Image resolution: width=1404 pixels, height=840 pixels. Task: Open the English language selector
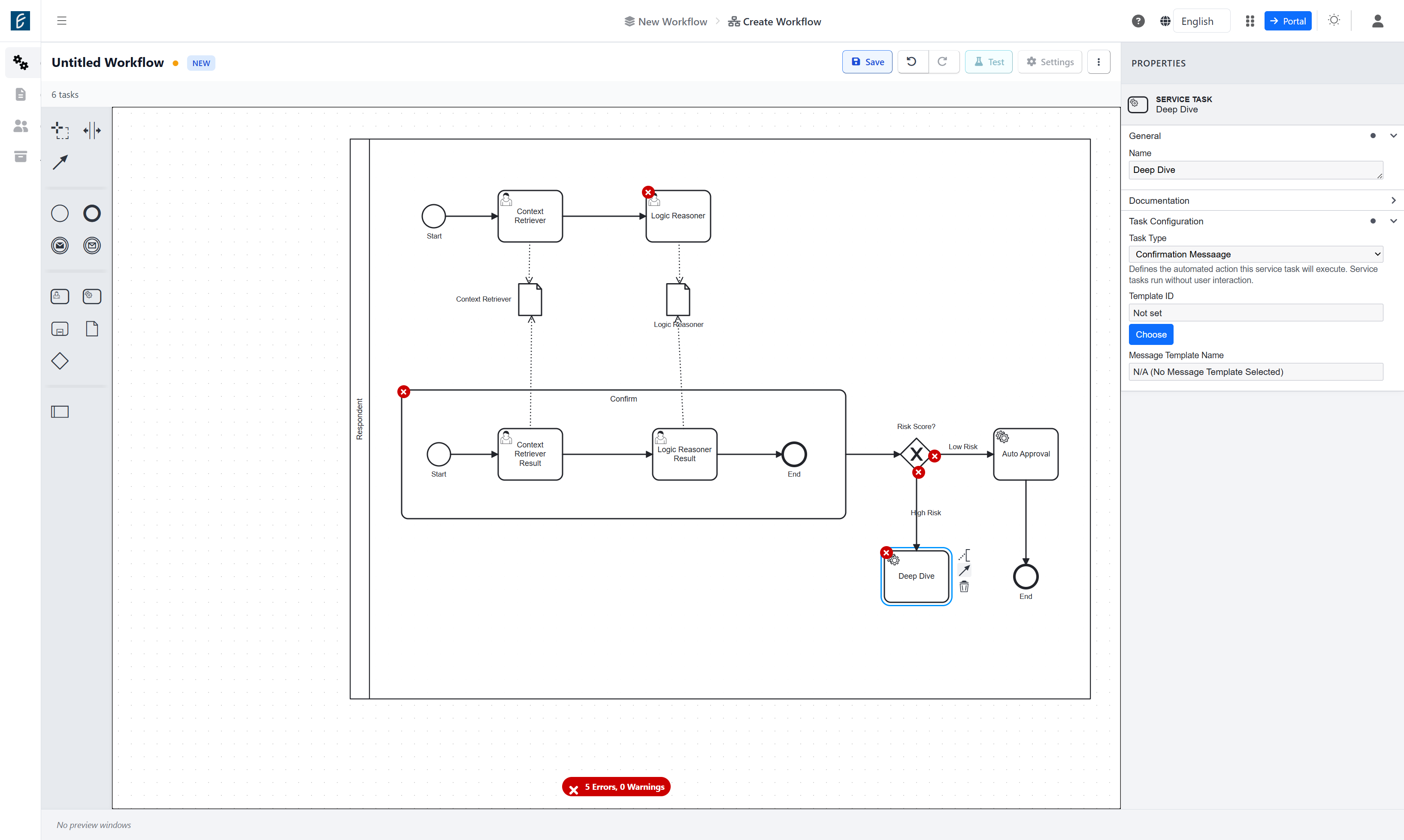1201,21
